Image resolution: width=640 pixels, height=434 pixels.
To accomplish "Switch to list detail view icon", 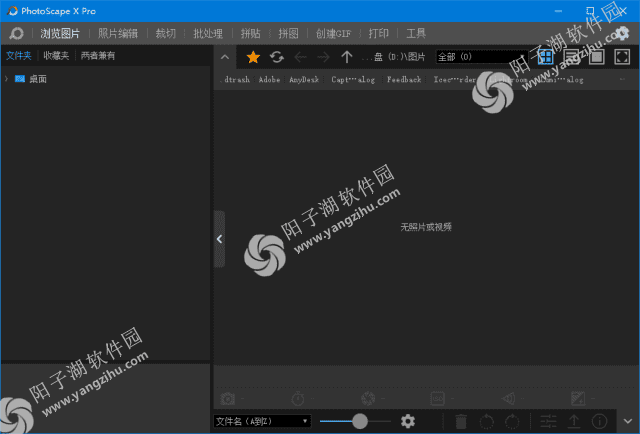I will [x=571, y=57].
